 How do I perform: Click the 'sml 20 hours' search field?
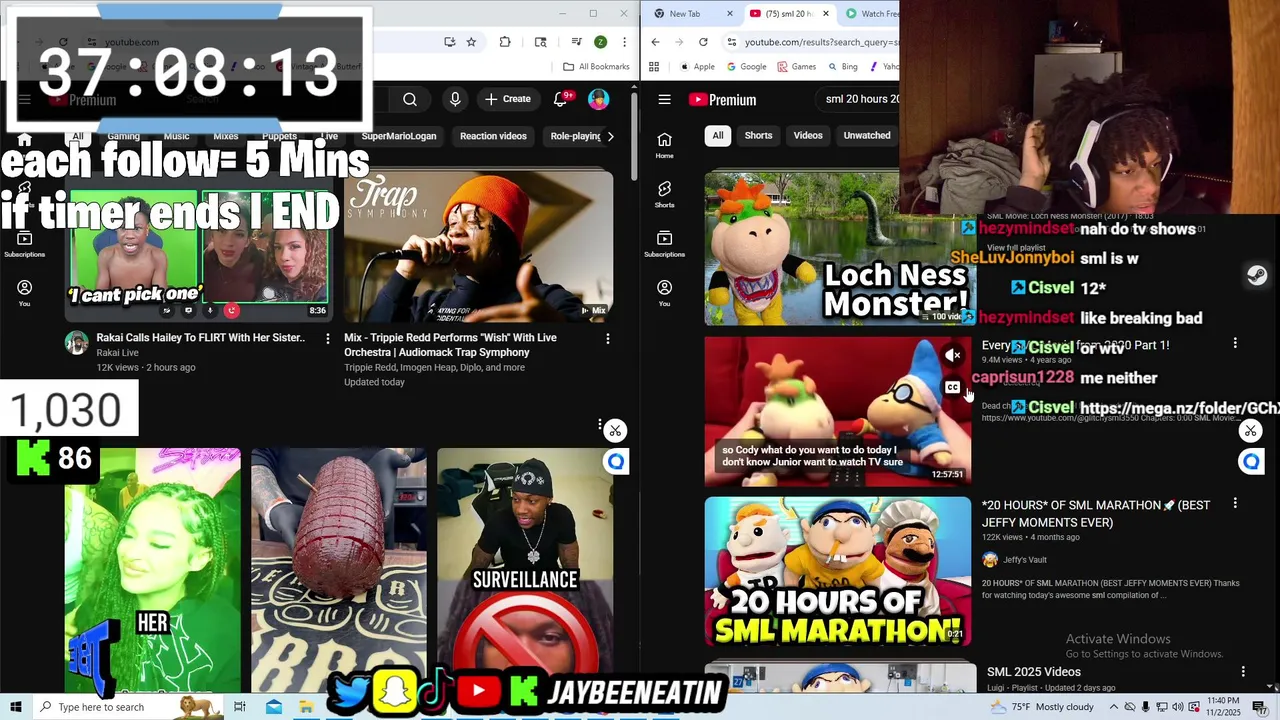[860, 99]
